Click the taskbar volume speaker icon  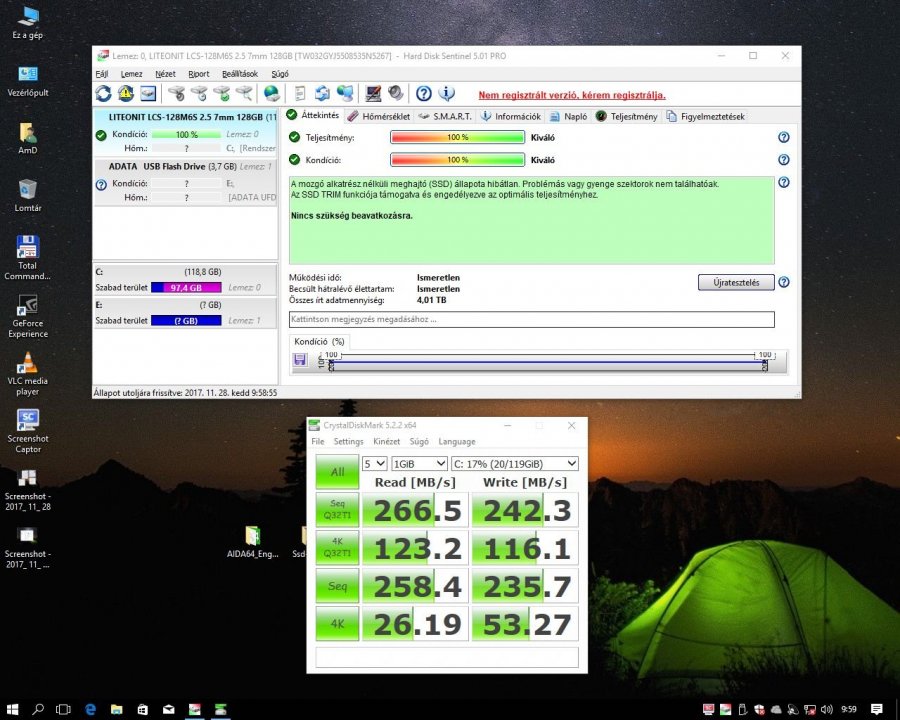click(827, 709)
